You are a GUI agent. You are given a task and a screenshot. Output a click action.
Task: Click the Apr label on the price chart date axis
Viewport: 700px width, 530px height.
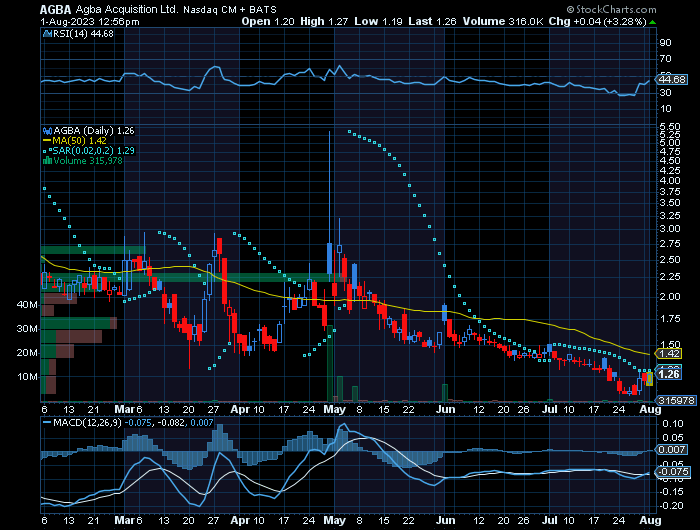[240, 409]
